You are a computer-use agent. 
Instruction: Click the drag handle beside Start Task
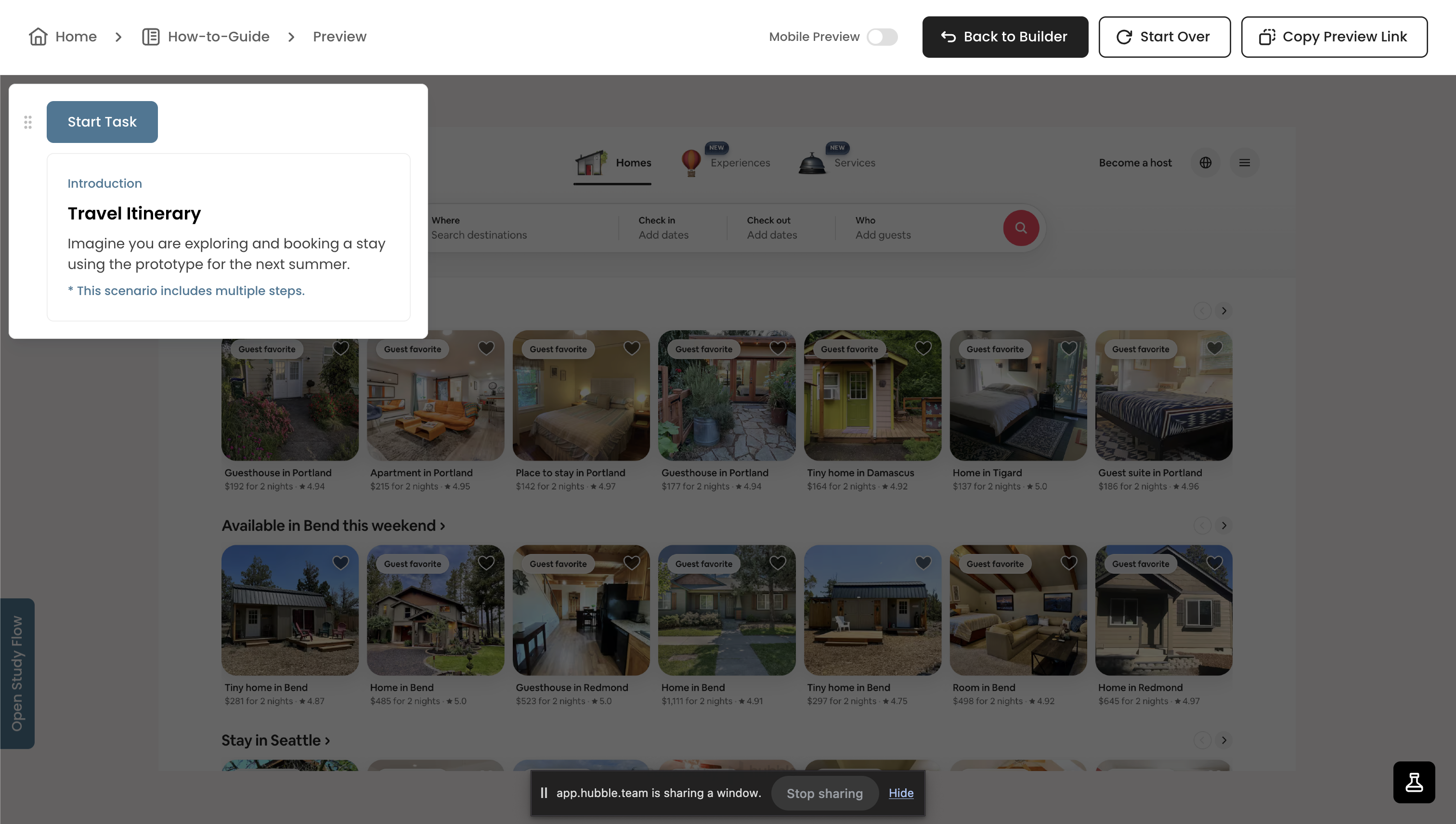coord(28,122)
